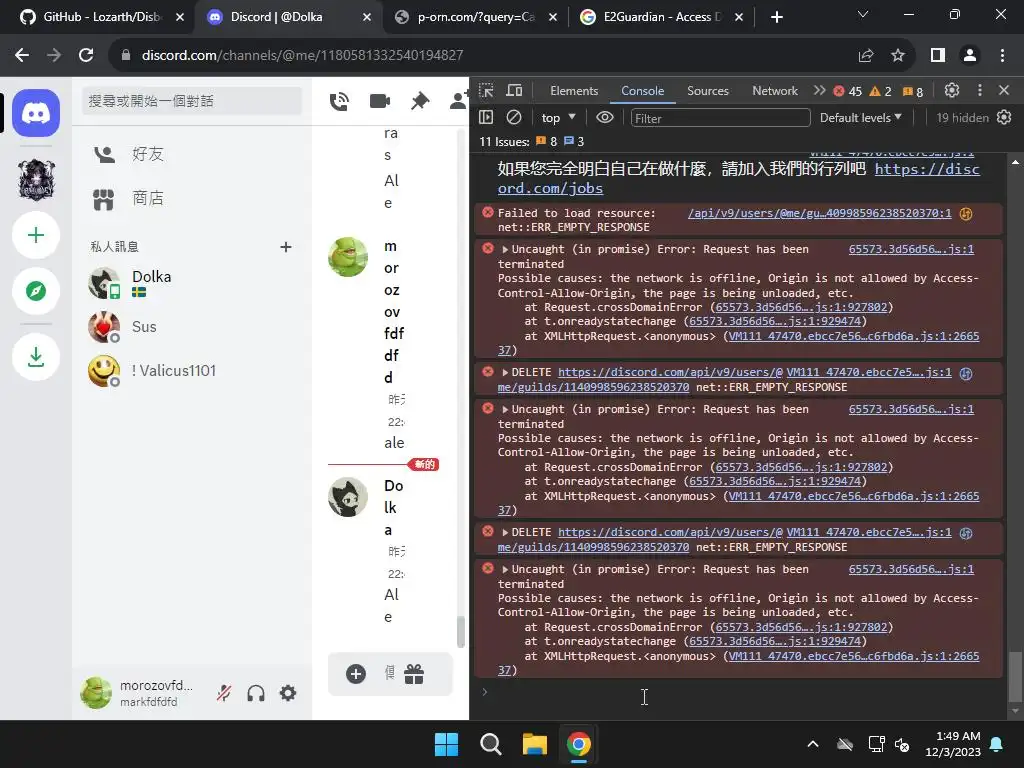
Task: Open File Explorer from taskbar
Action: click(x=534, y=744)
